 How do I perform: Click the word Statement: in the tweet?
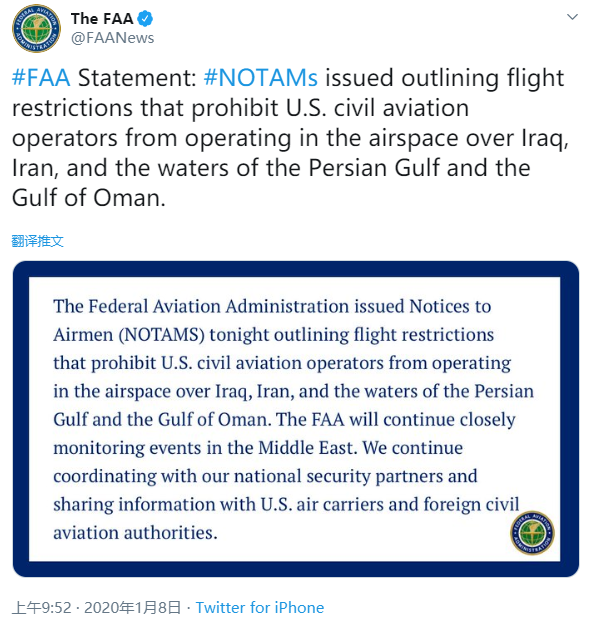pyautogui.click(x=137, y=78)
